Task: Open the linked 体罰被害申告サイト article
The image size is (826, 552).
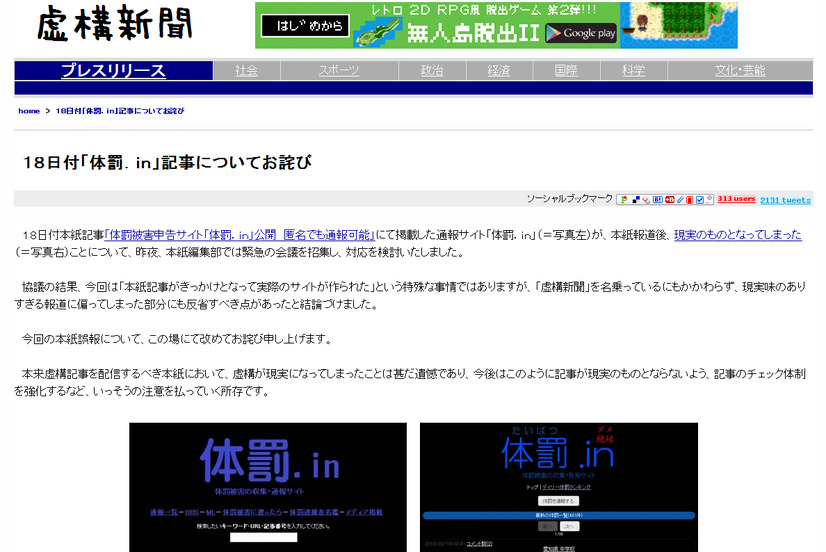Action: tap(240, 235)
